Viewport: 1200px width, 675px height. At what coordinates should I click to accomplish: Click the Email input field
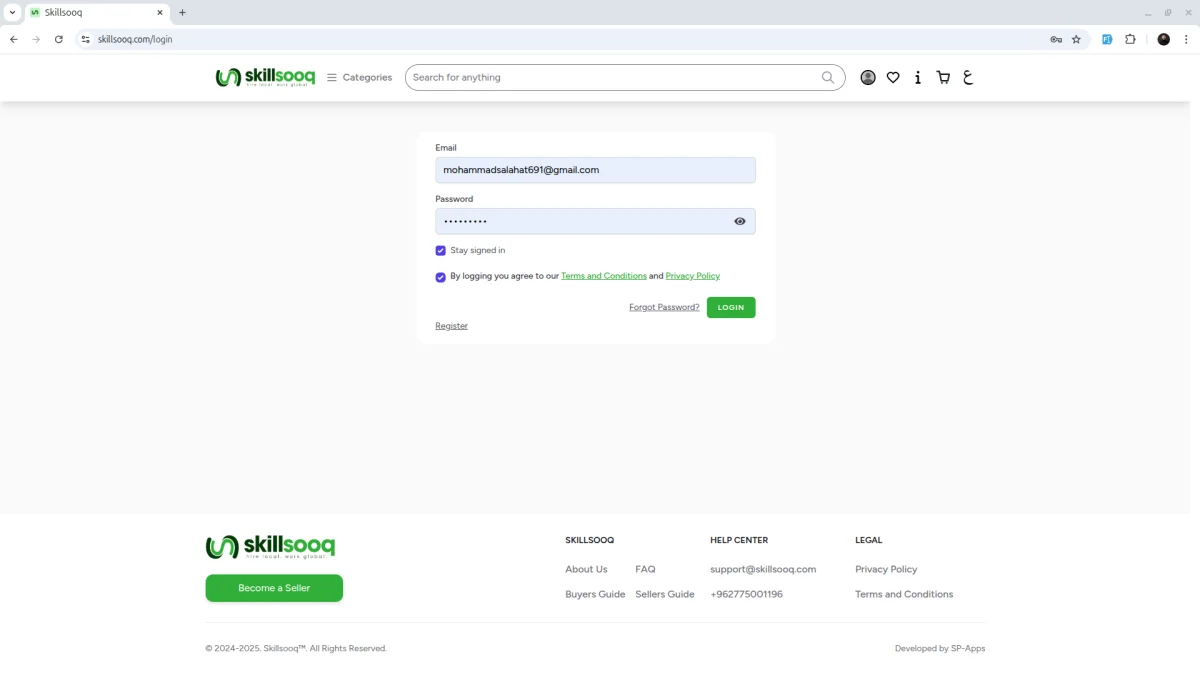point(595,170)
